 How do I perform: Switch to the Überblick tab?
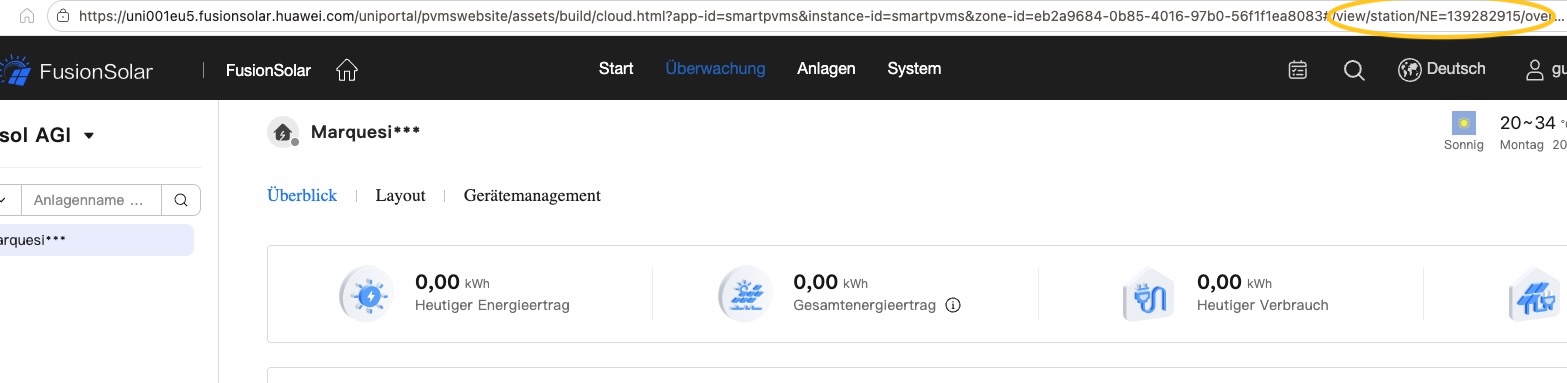(302, 195)
